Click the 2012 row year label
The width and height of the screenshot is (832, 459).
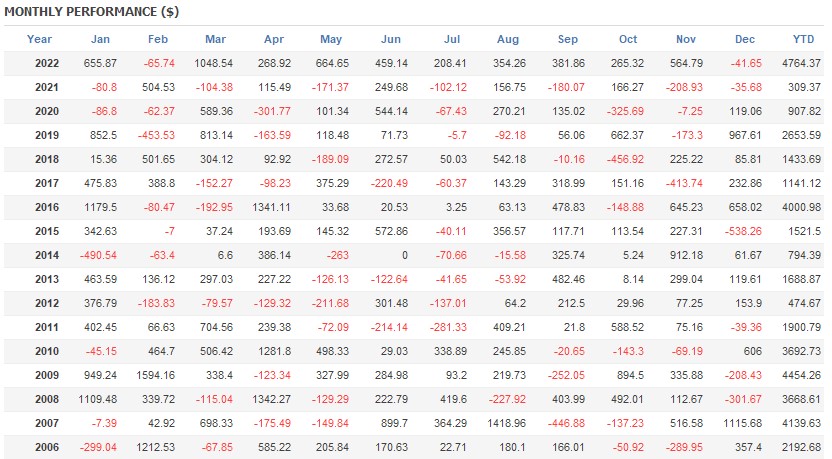tap(47, 304)
